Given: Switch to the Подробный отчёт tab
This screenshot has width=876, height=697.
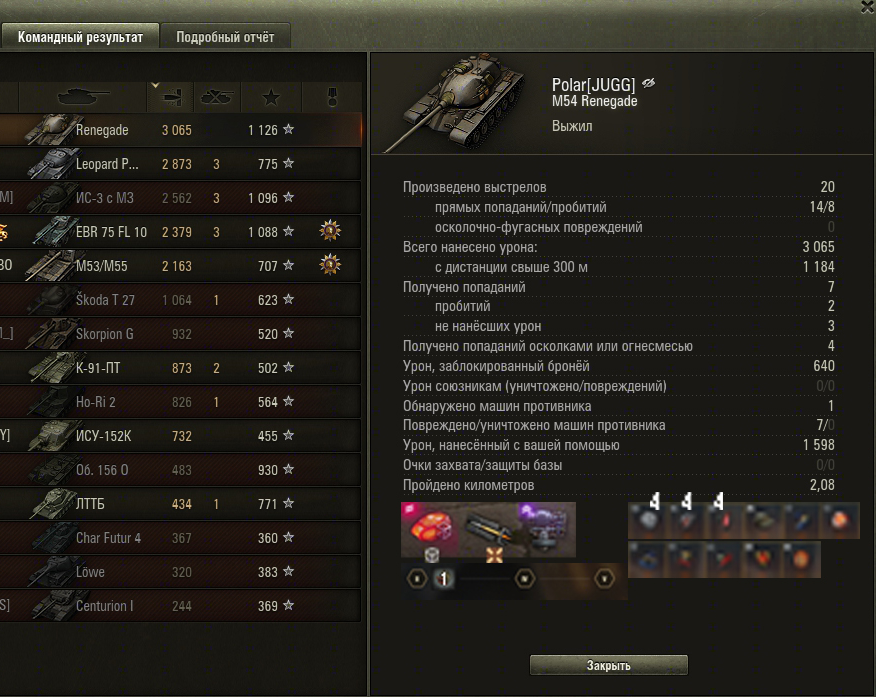Looking at the screenshot, I should click(x=225, y=37).
